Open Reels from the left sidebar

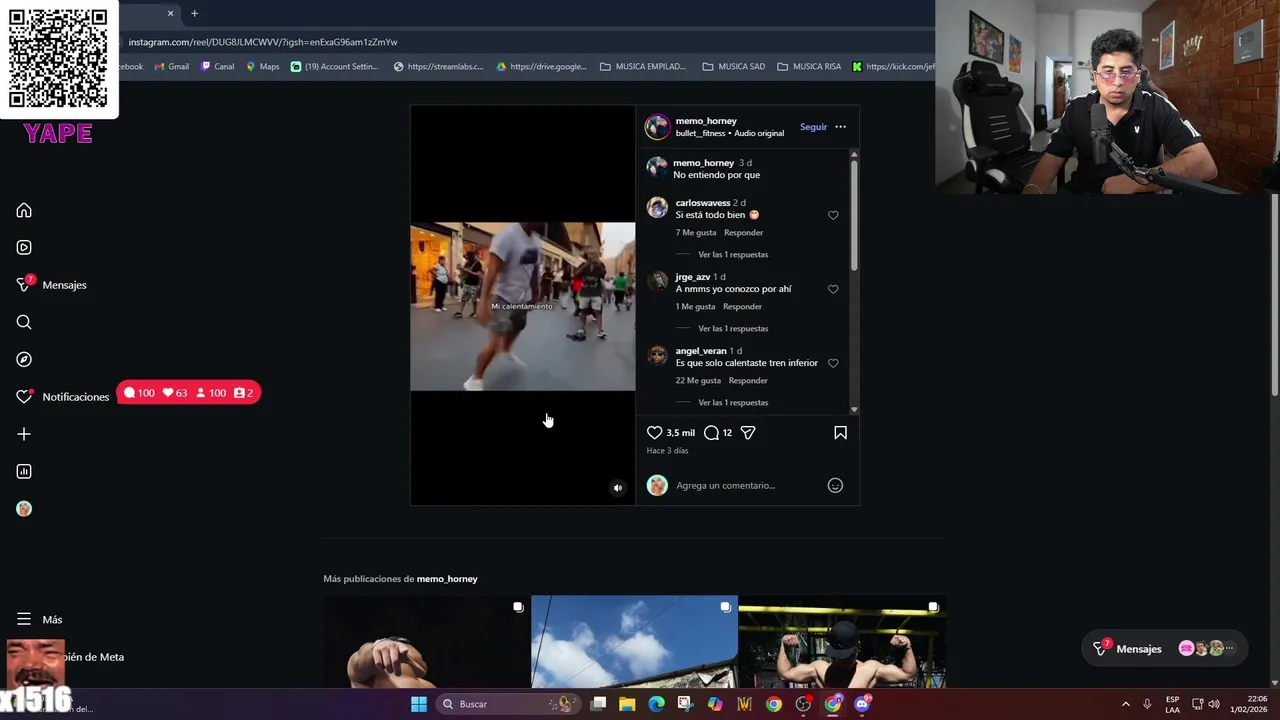[x=24, y=247]
